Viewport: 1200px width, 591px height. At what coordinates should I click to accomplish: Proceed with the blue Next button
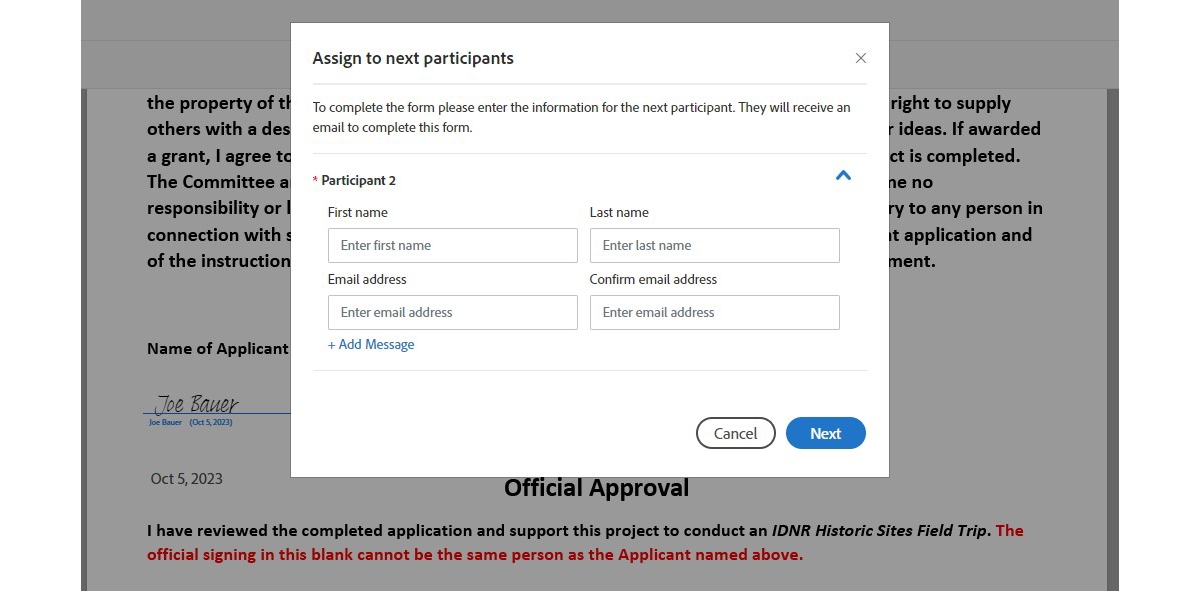[826, 433]
